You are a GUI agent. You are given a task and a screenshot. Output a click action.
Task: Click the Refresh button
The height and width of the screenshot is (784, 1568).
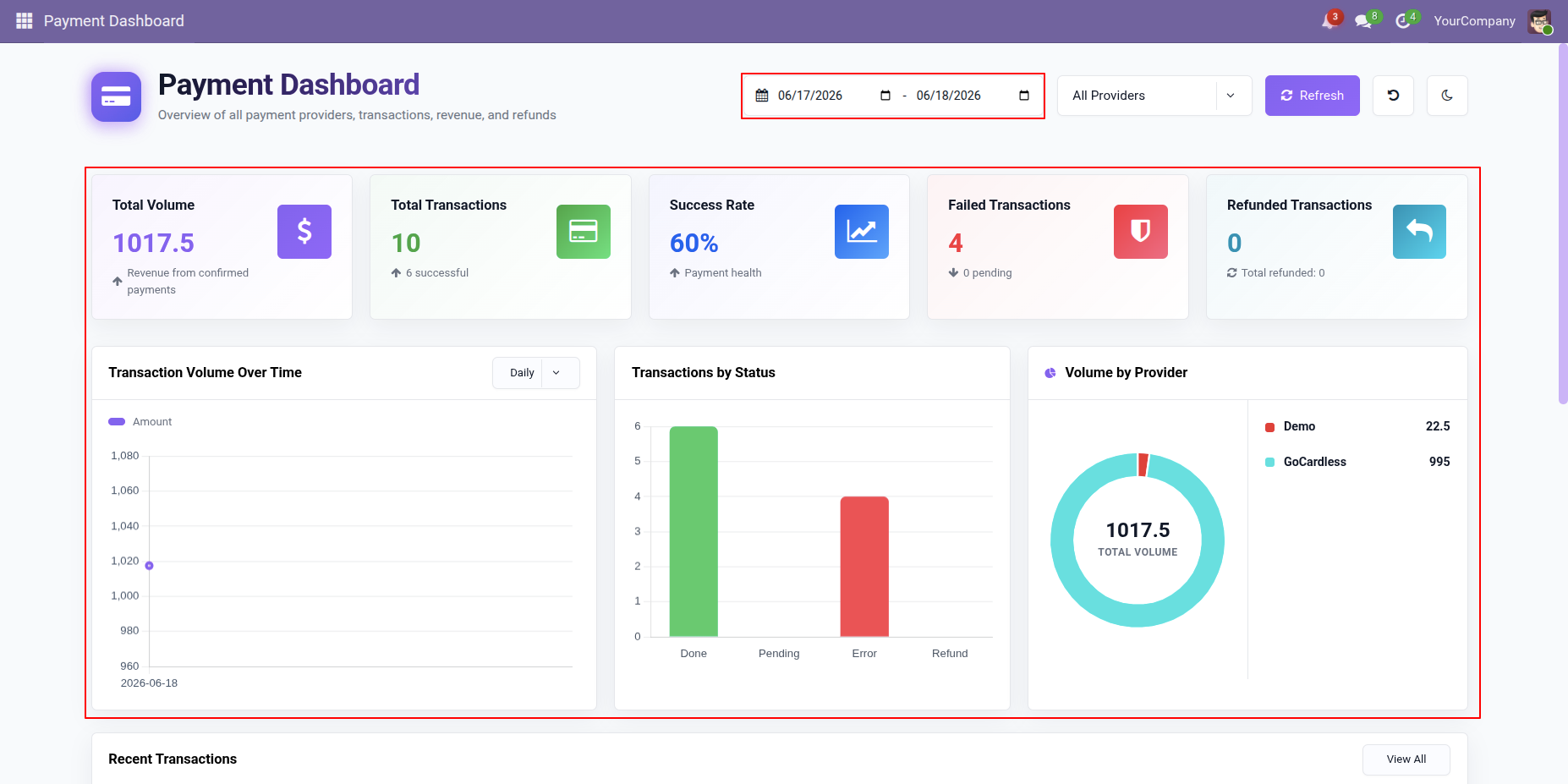1313,96
